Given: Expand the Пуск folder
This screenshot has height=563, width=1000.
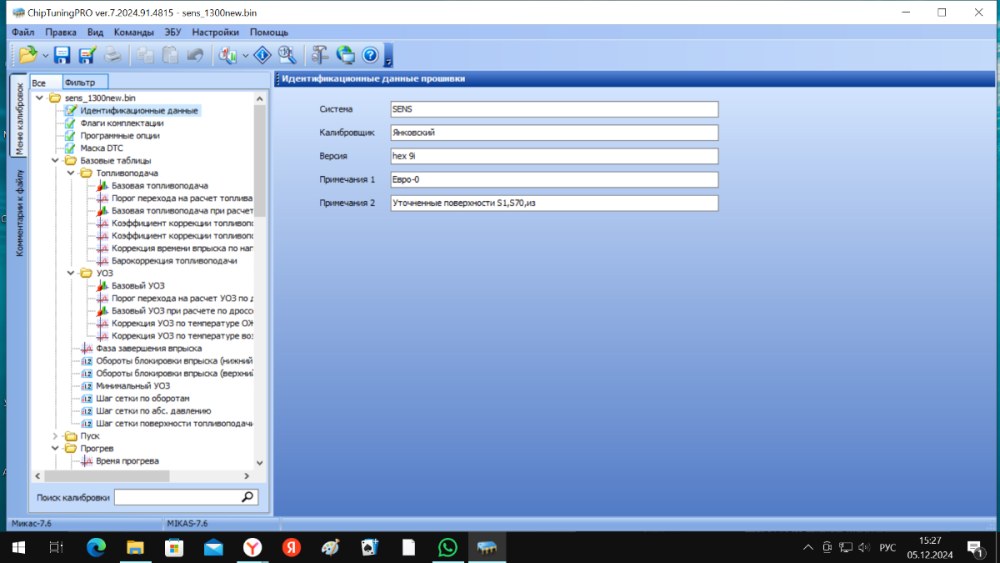Looking at the screenshot, I should [x=55, y=436].
